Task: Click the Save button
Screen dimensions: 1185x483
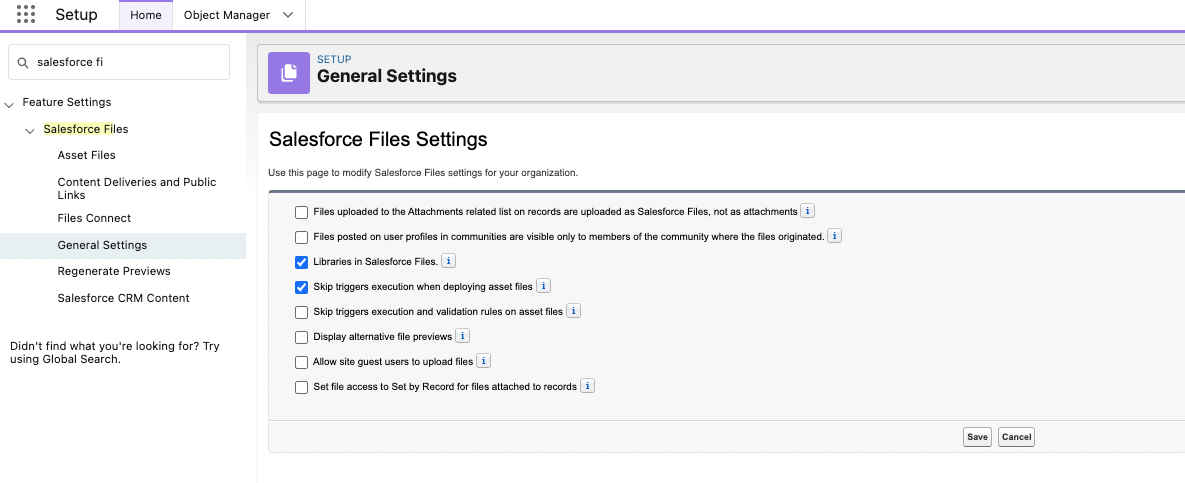Action: 977,437
